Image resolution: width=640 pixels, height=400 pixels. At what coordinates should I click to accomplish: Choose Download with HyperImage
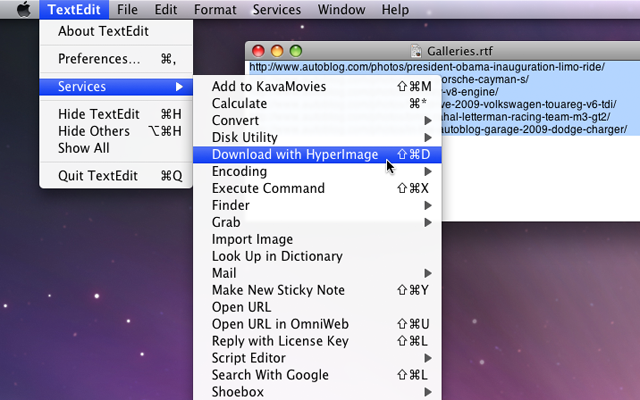click(295, 154)
